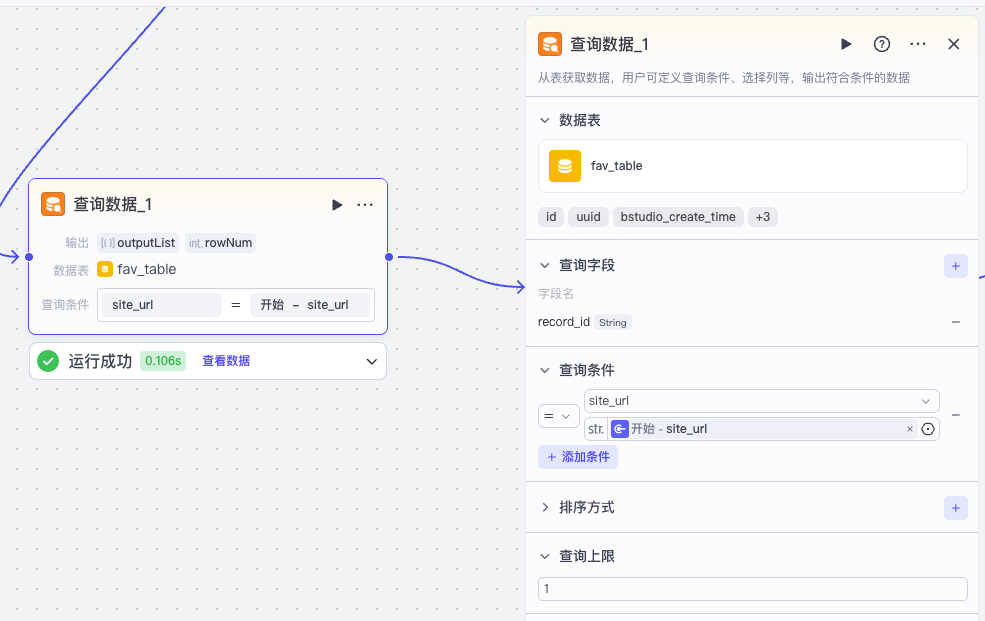
Task: Click the 添加条件 button to add a condition
Action: click(578, 457)
